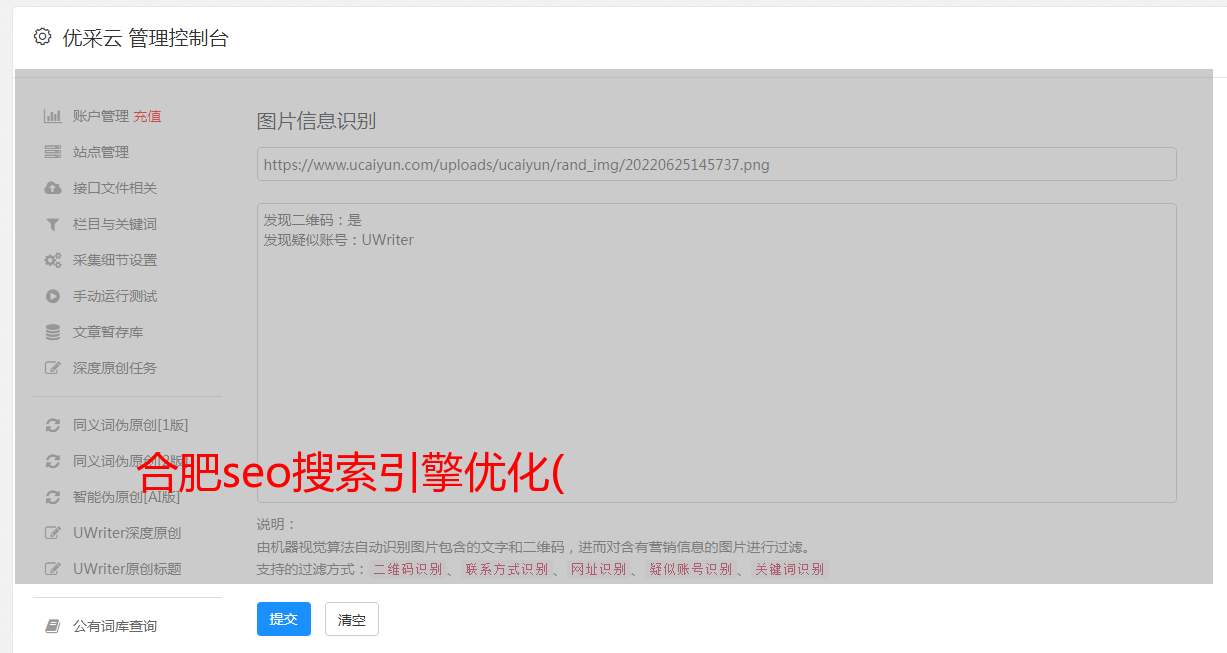Select UWriter深度原创 in the sidebar
Screen dimensions: 1227x653
126,533
